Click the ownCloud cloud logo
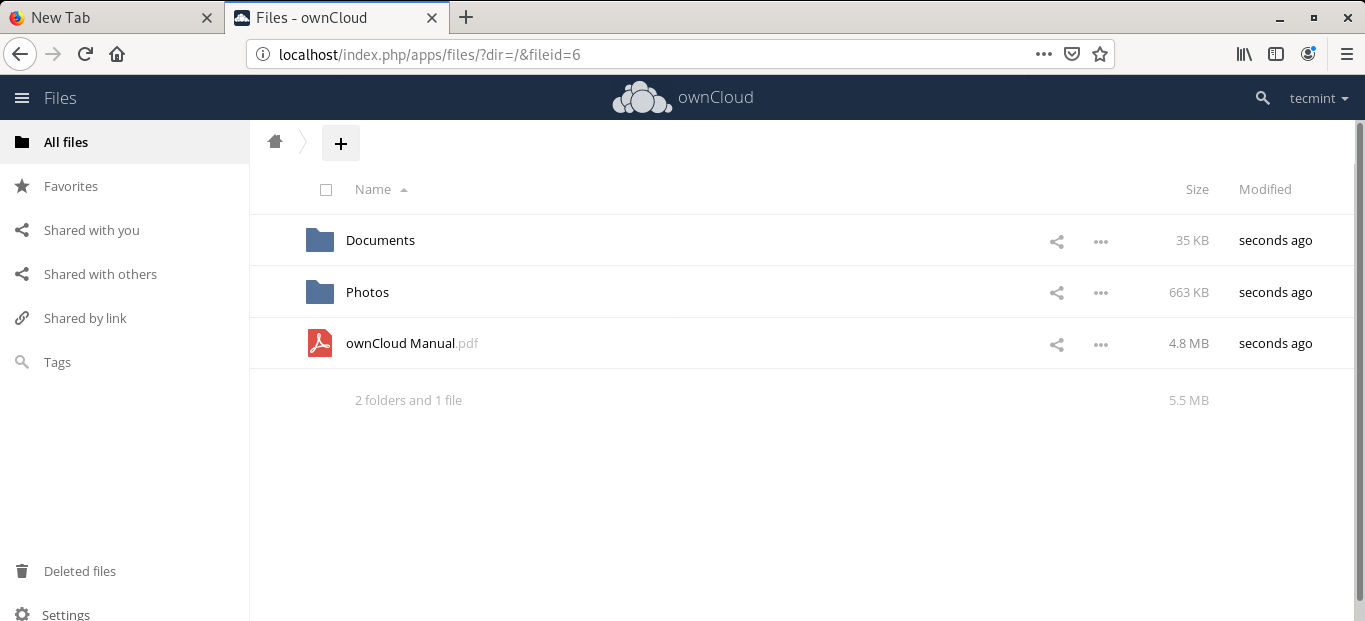 (x=642, y=97)
